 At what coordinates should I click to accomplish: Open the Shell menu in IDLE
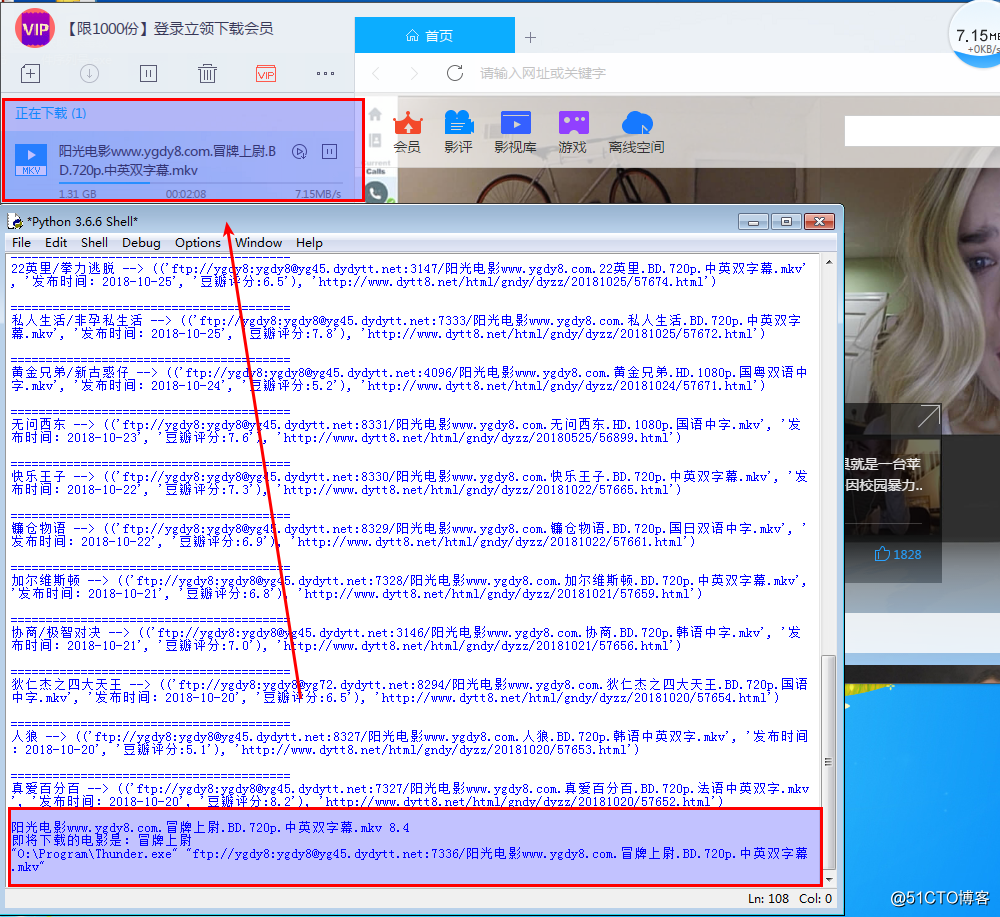[x=94, y=242]
